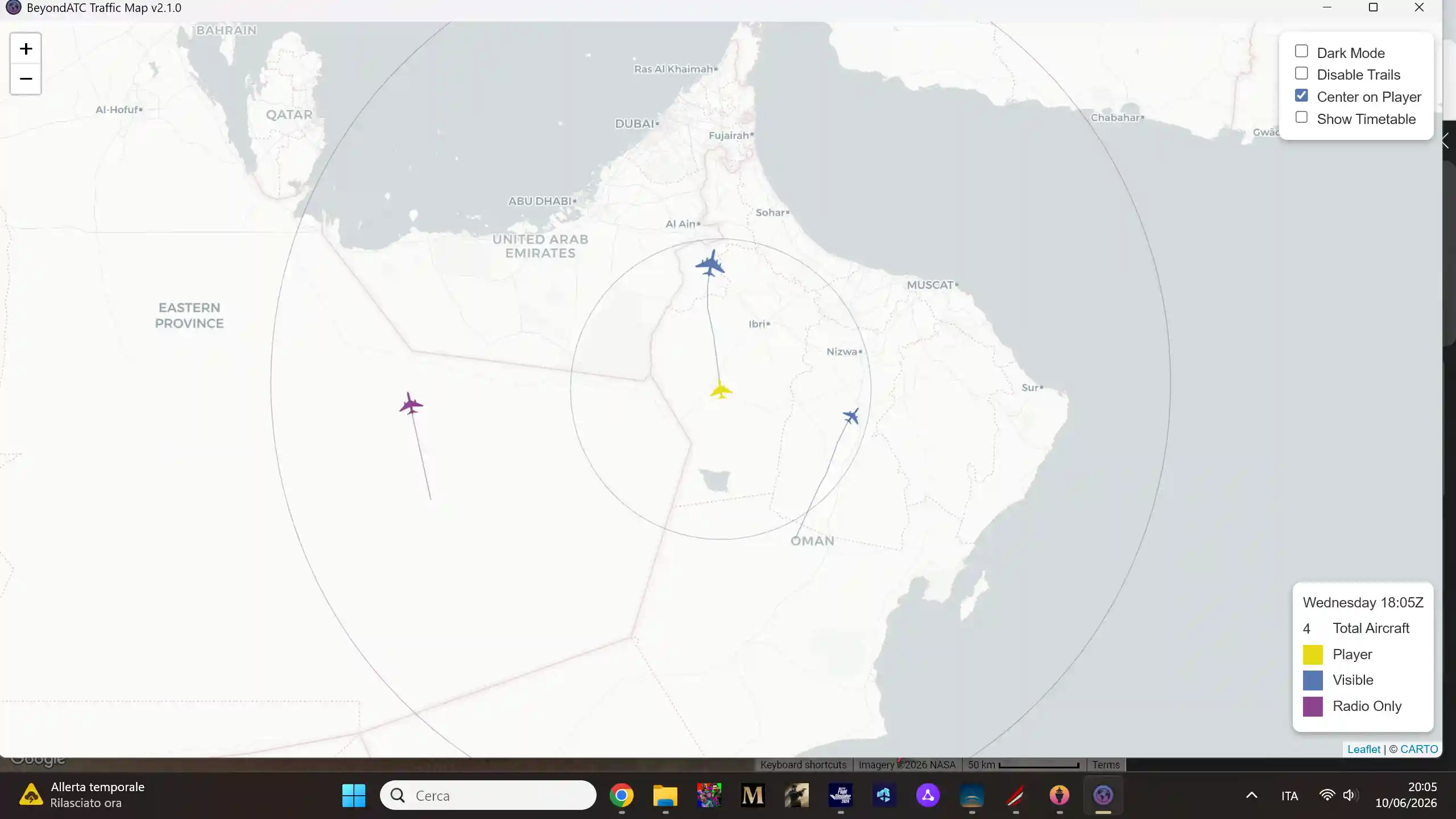This screenshot has height=819, width=1456.
Task: Click the QATAR country label
Action: pos(289,115)
